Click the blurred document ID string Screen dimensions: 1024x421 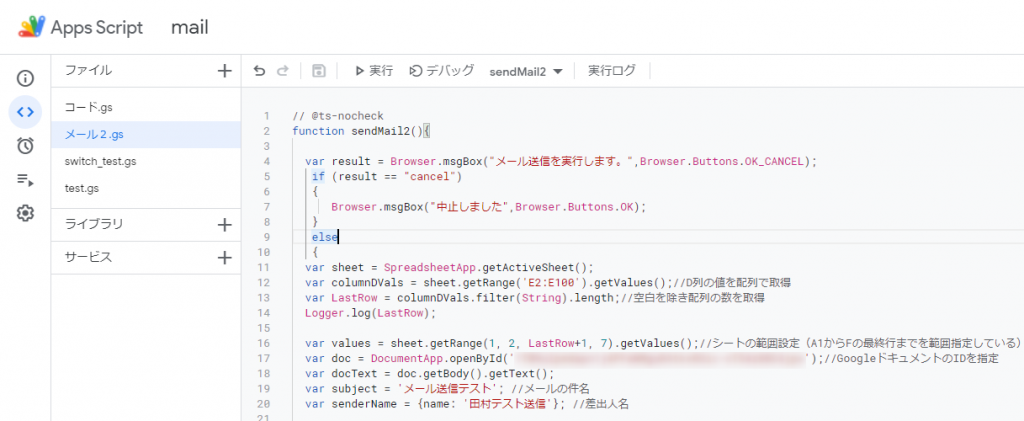click(x=662, y=358)
